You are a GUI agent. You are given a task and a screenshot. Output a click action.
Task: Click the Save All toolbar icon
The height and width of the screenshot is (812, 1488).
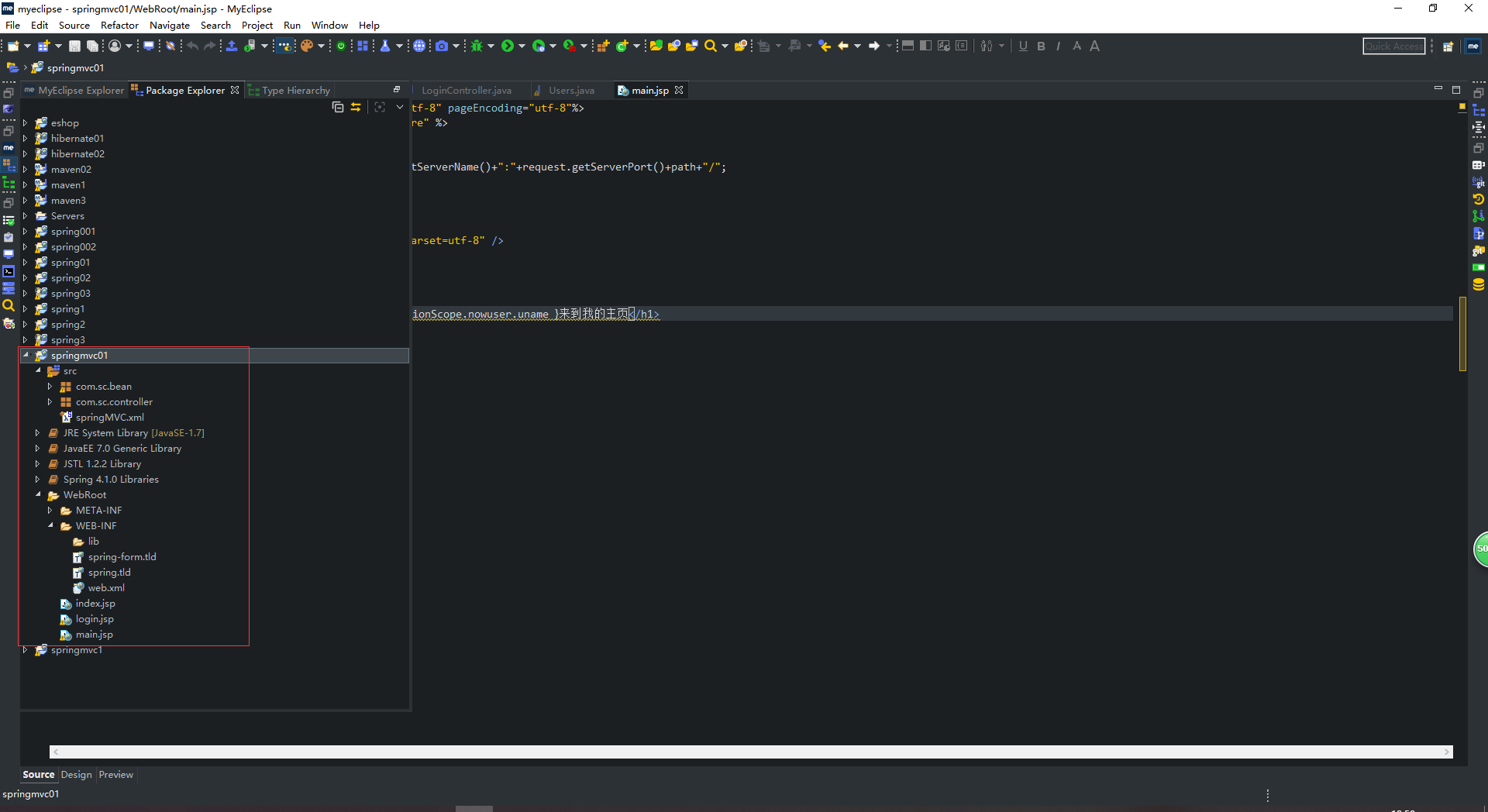[x=92, y=46]
